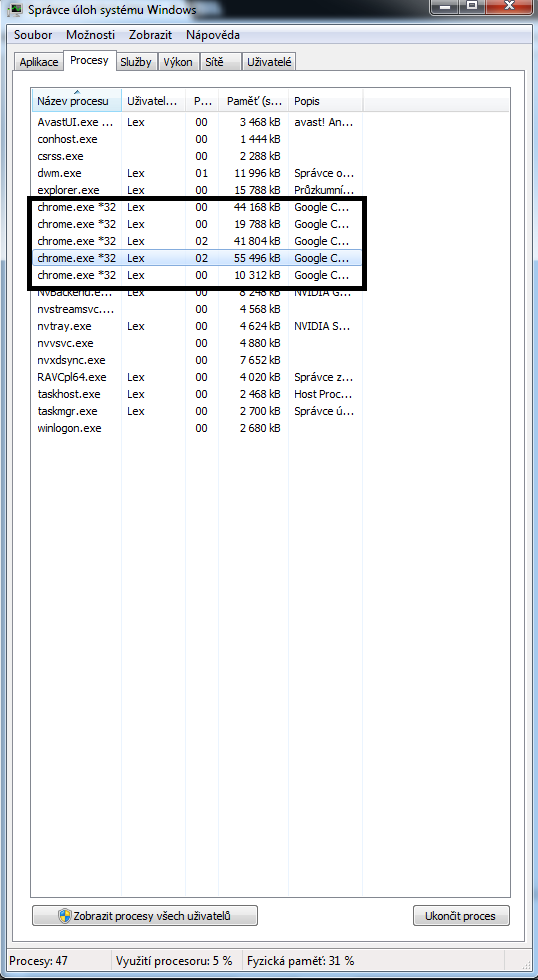Image resolution: width=538 pixels, height=980 pixels.
Task: Sort by Uživatel column header
Action: [x=154, y=101]
